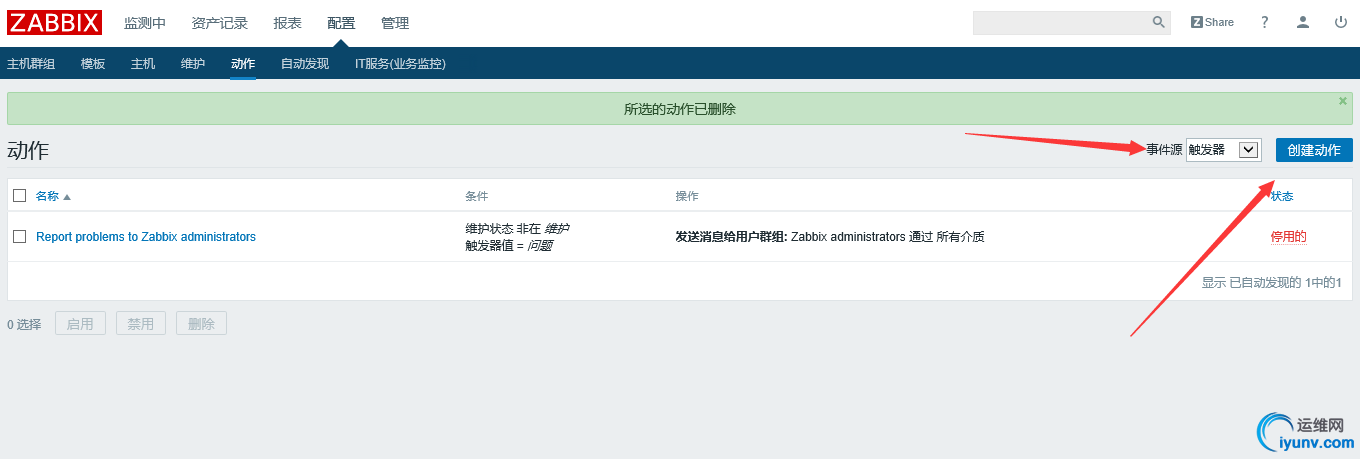Click the 禁用 button

141,324
